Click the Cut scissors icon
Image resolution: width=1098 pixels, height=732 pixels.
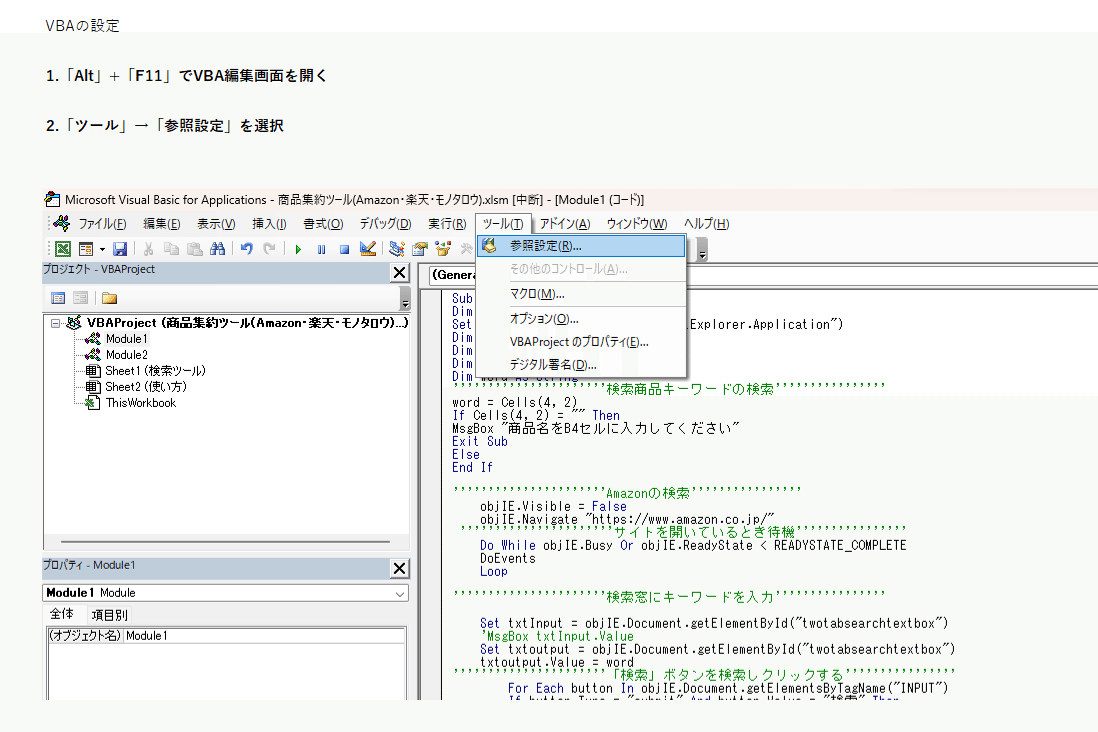coord(148,249)
